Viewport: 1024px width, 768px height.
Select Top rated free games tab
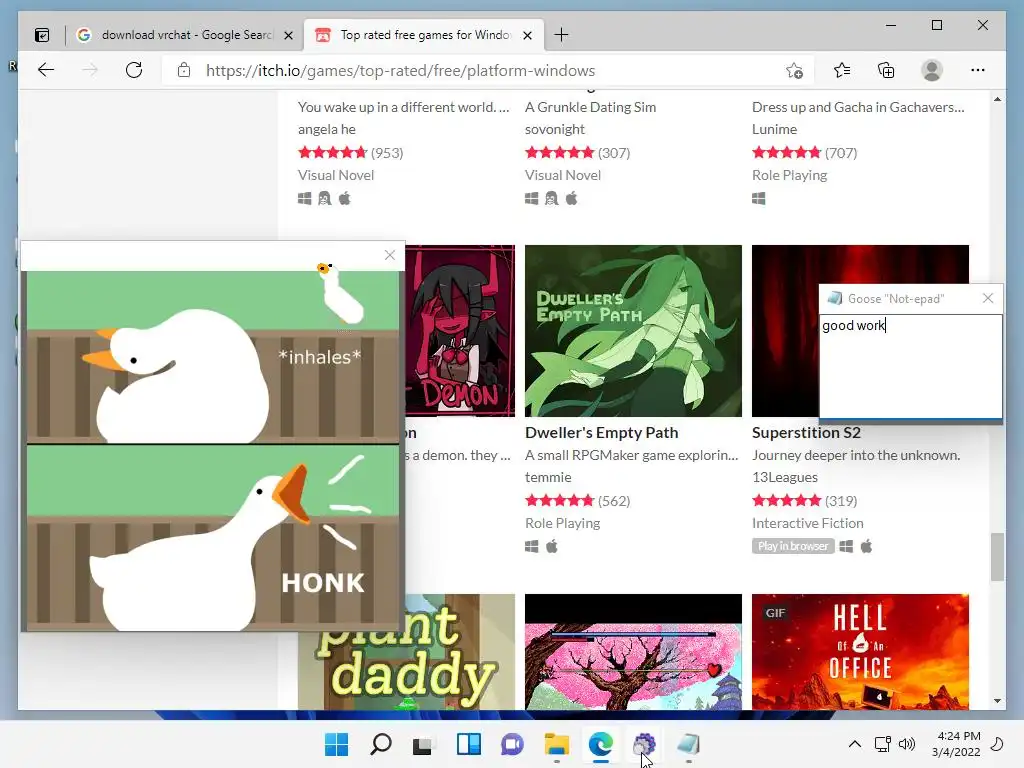click(x=423, y=35)
